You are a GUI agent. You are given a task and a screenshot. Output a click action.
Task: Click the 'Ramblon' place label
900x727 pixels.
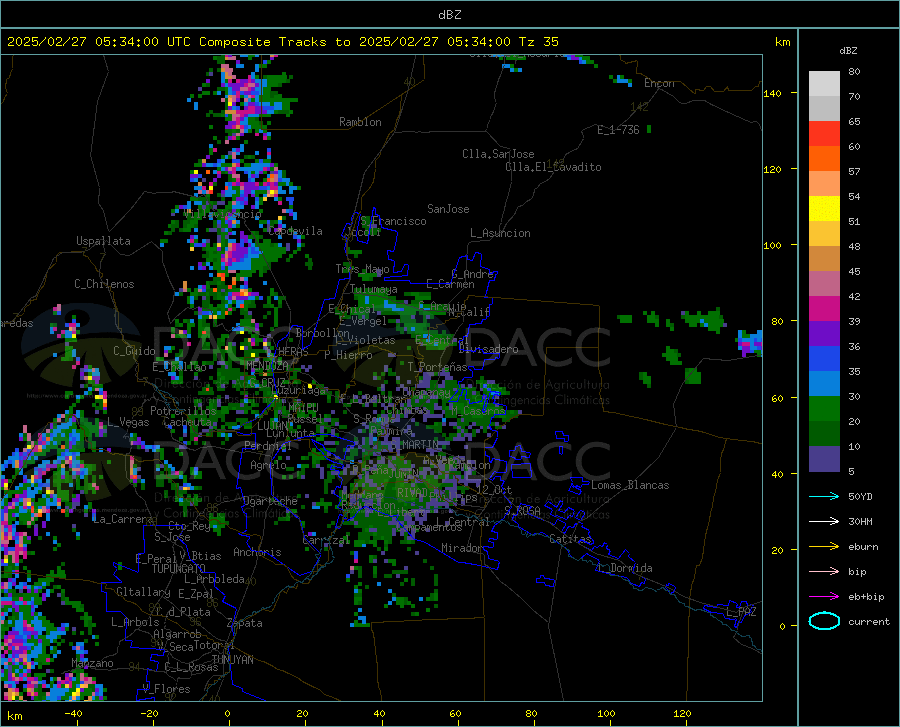tap(360, 122)
